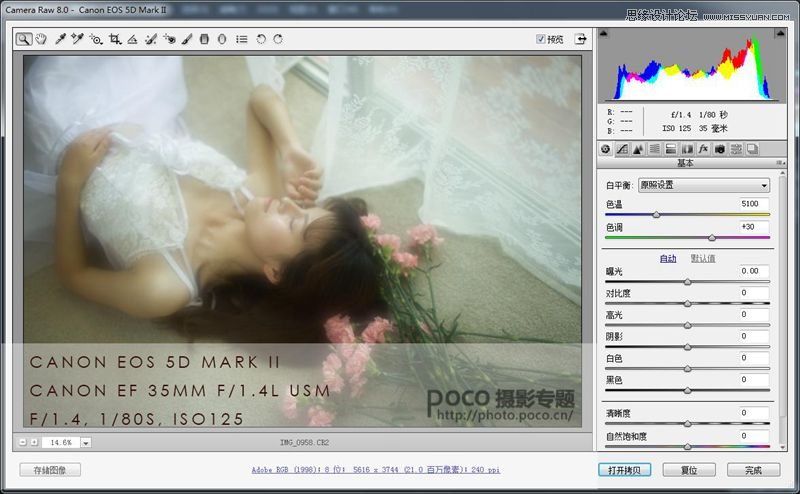Open workflow options link Adobe RGB (1998)
800x494 pixels.
[x=376, y=470]
